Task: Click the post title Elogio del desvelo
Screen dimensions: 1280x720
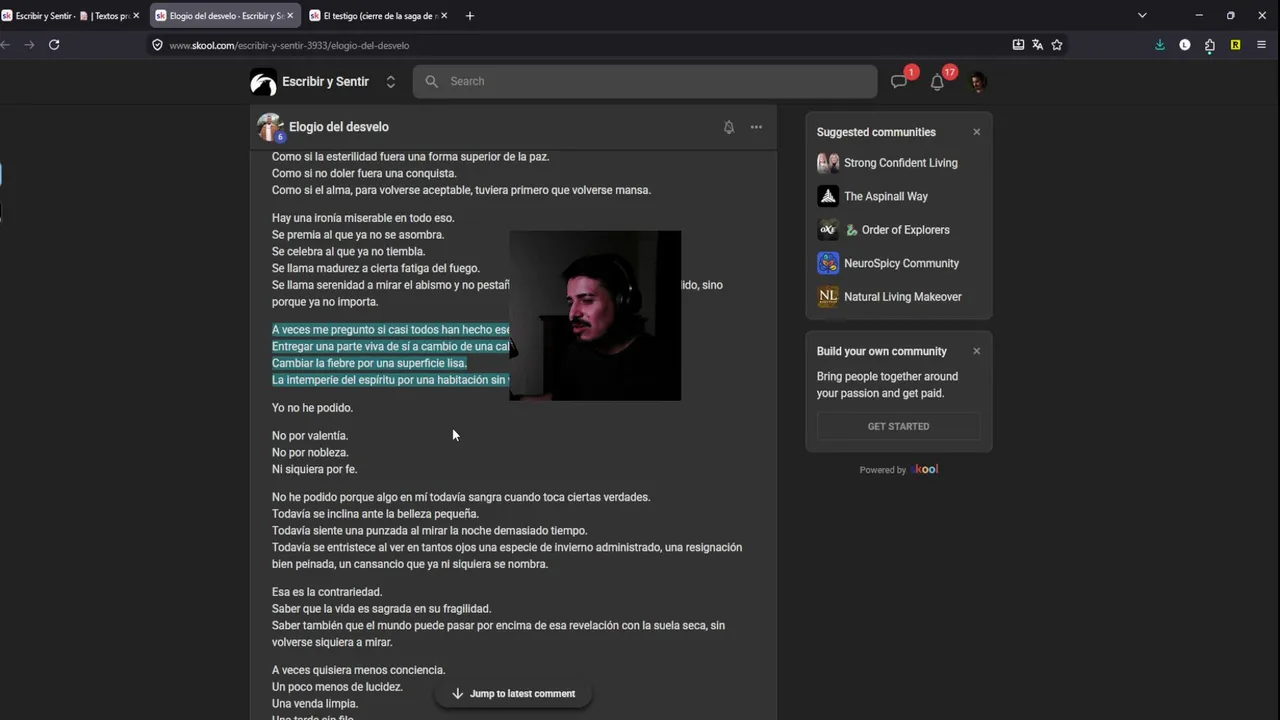Action: 339,127
